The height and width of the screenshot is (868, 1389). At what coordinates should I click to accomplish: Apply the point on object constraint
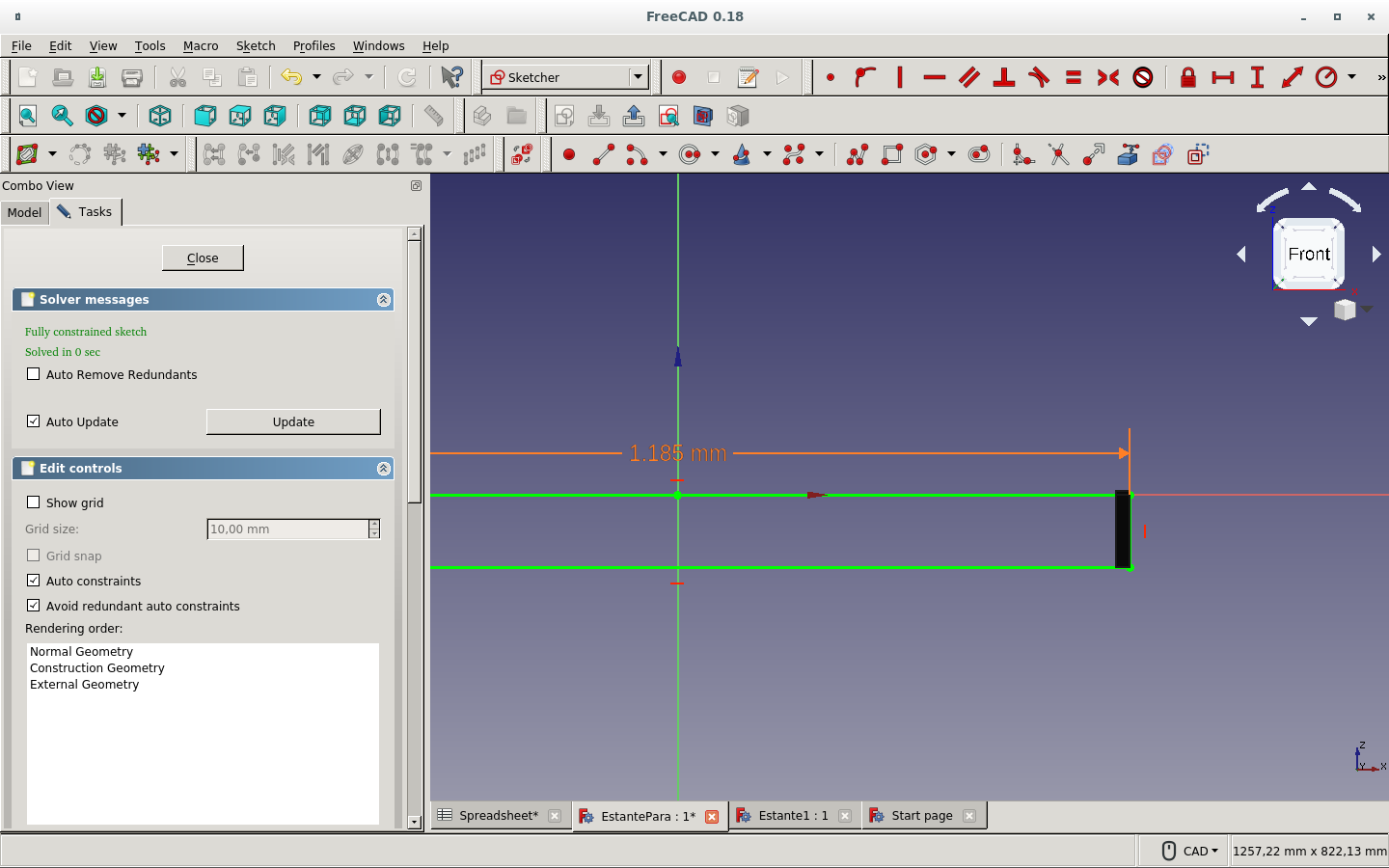865,77
